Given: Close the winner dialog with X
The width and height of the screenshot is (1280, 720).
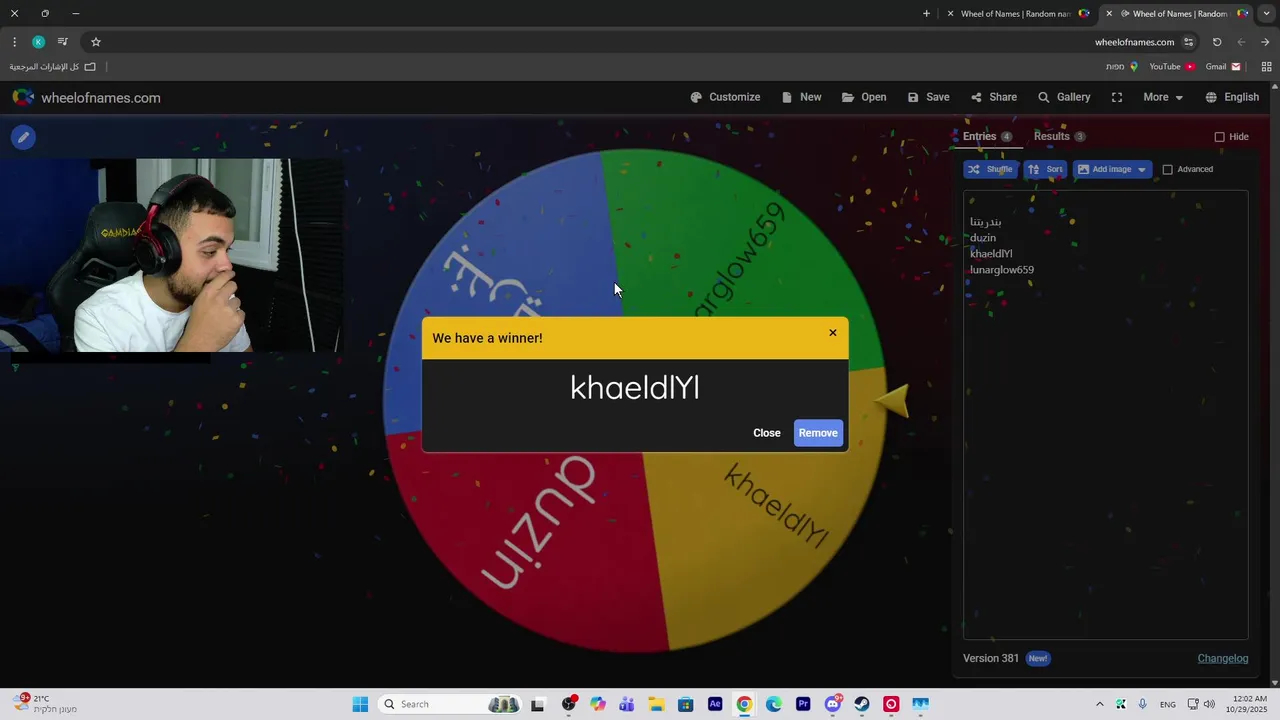Looking at the screenshot, I should [833, 333].
